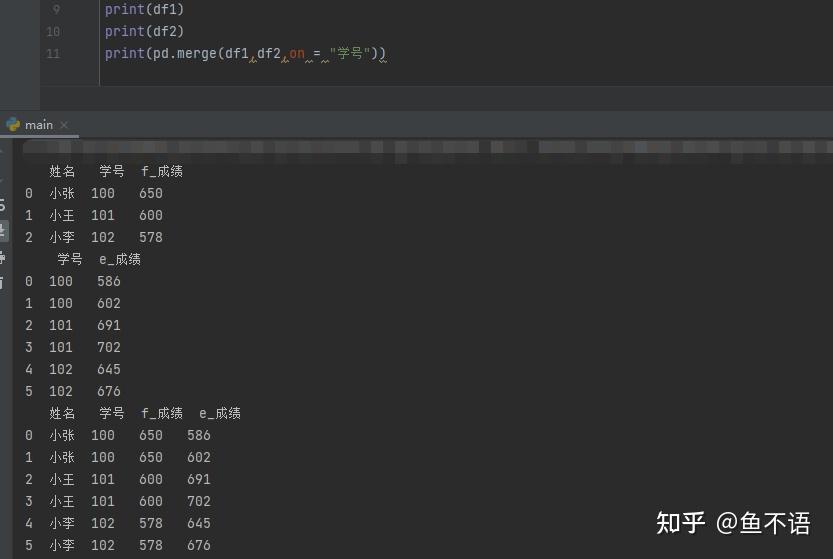Click df2 output row "3 101 702"
The height and width of the screenshot is (559, 833).
click(73, 348)
